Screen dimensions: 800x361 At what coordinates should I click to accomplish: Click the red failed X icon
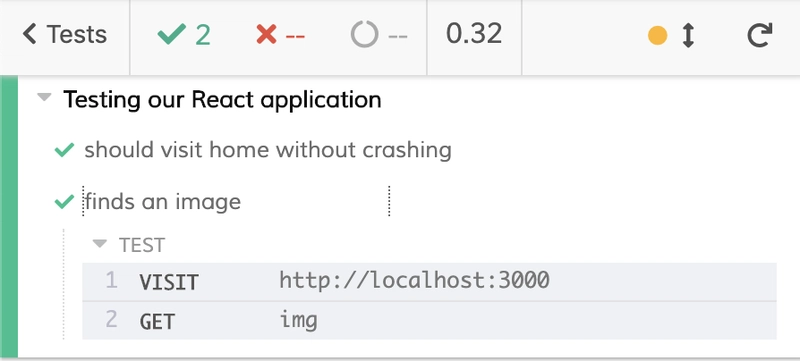[x=266, y=35]
